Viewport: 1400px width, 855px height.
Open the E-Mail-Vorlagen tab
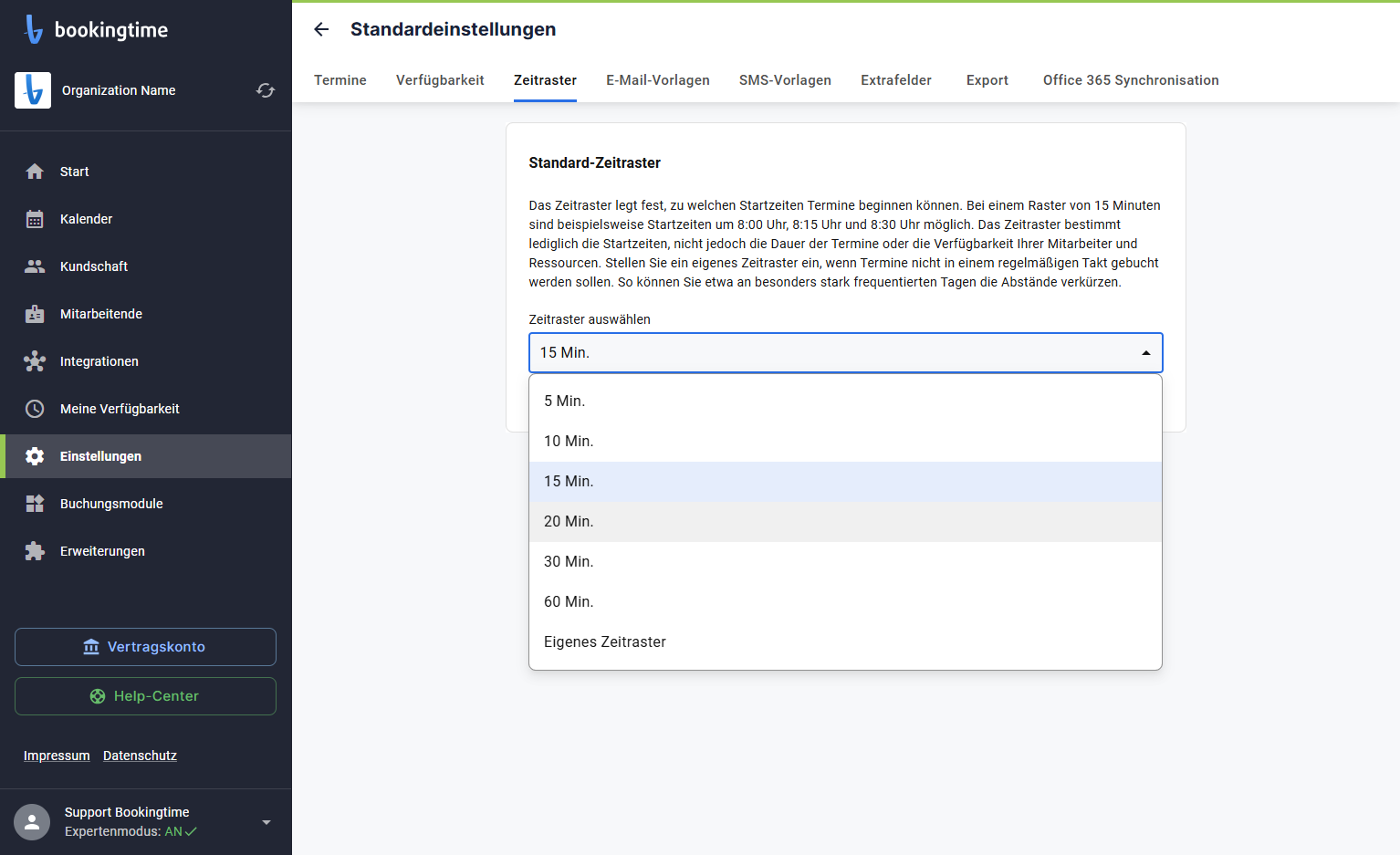[x=658, y=80]
